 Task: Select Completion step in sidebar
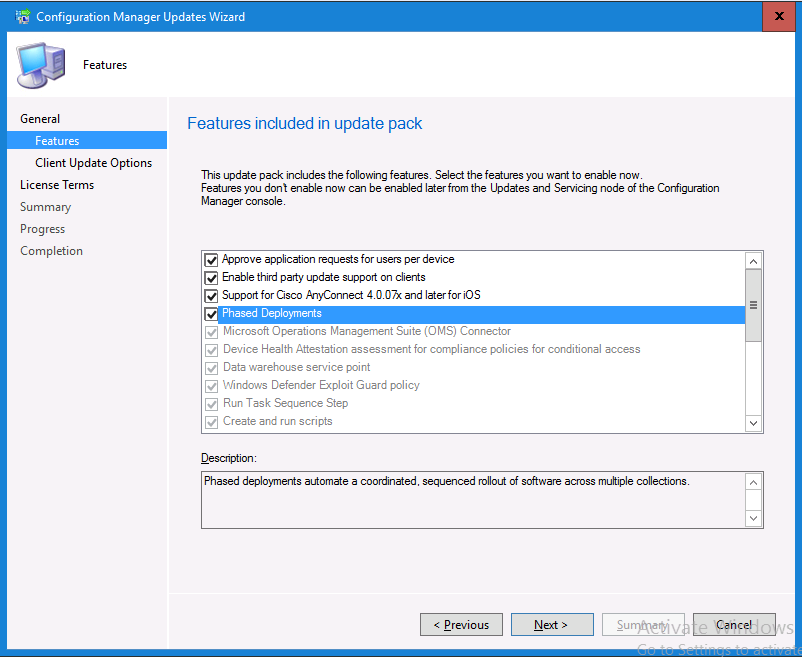pos(51,251)
